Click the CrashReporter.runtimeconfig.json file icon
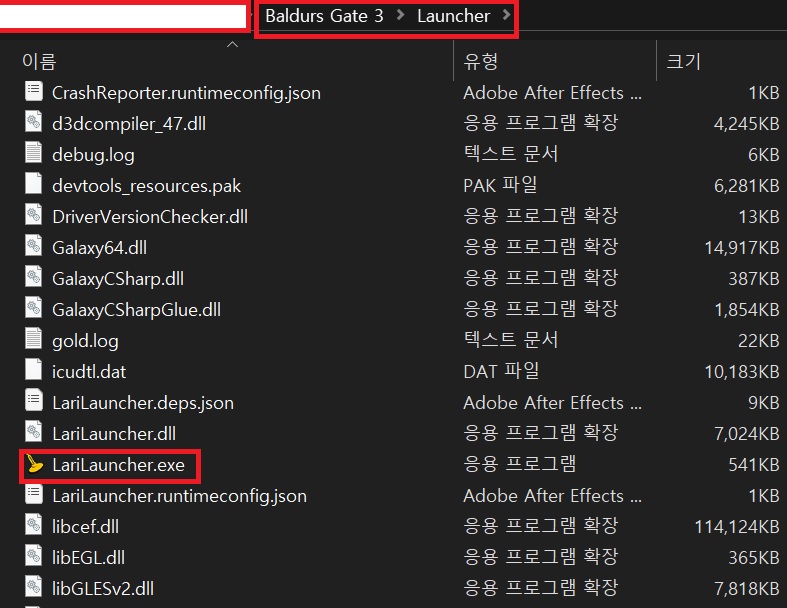This screenshot has width=787, height=608. coord(34,92)
